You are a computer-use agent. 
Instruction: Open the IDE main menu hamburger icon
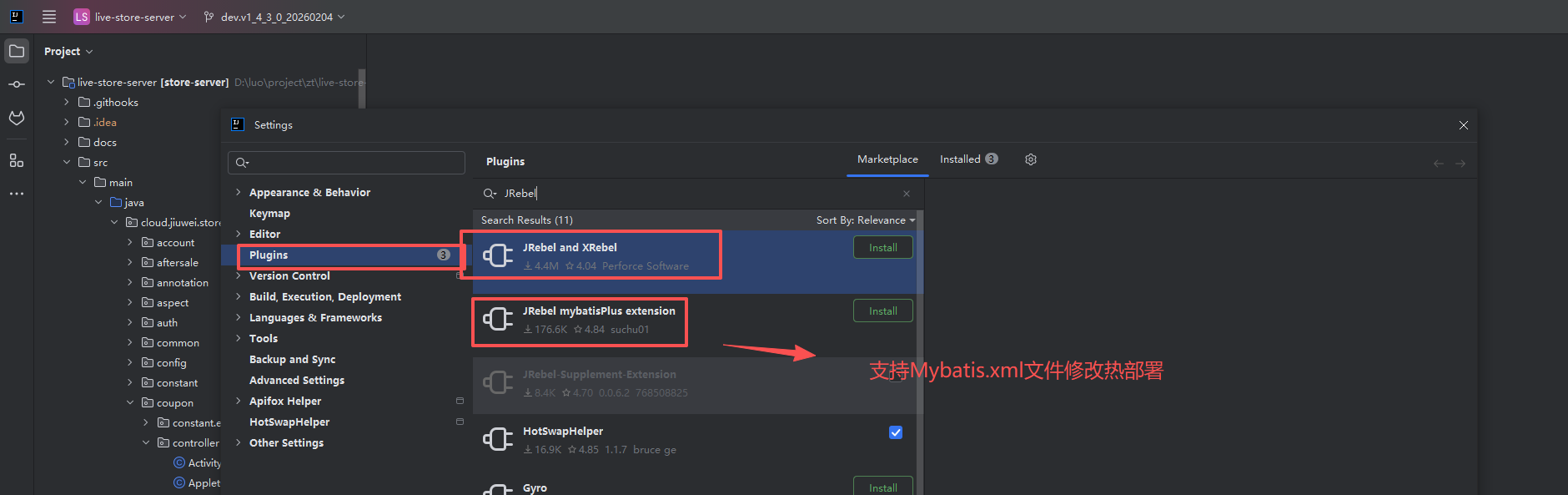pyautogui.click(x=49, y=17)
